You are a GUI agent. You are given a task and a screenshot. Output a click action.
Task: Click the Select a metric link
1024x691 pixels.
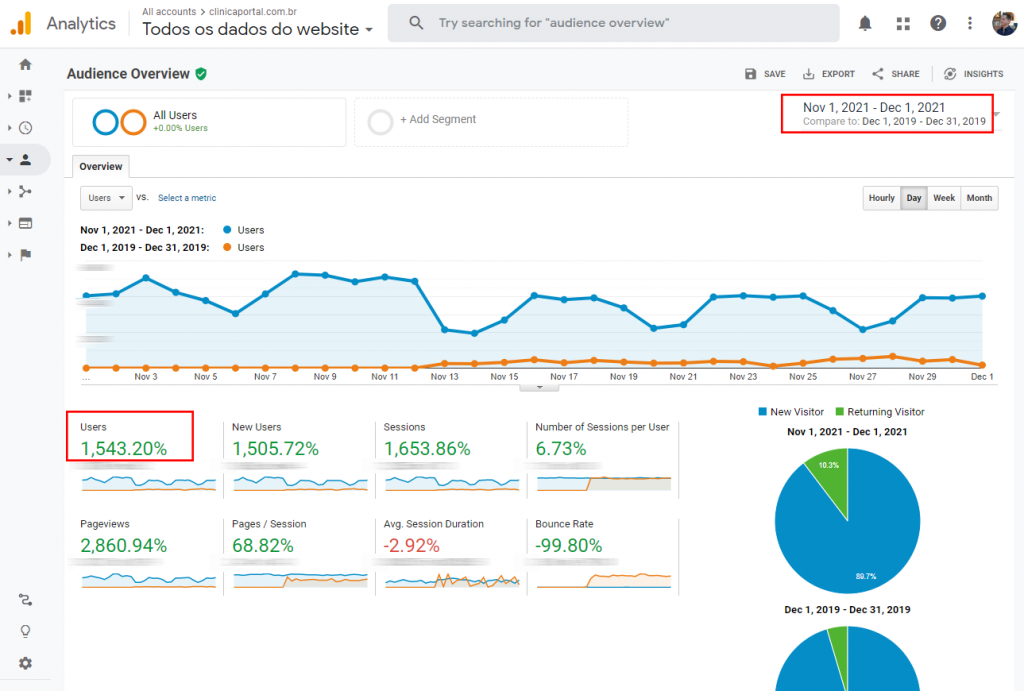pos(186,198)
